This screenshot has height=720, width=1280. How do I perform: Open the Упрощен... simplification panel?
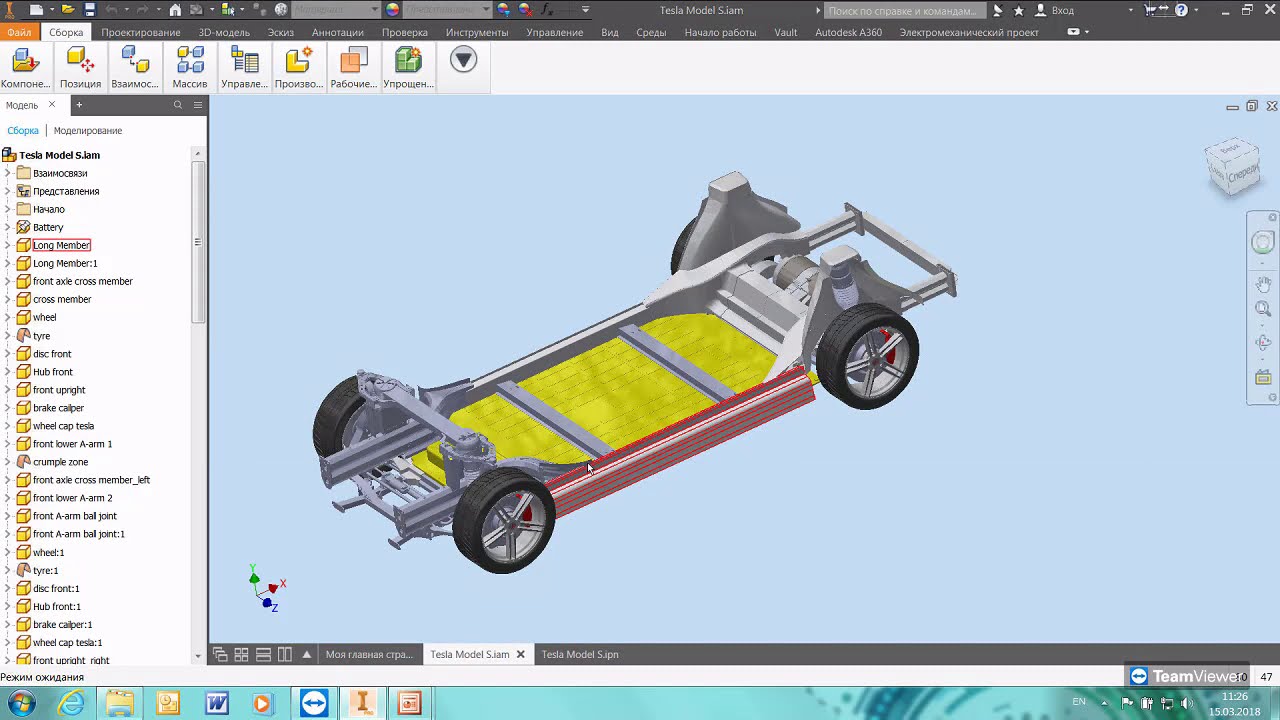[408, 68]
